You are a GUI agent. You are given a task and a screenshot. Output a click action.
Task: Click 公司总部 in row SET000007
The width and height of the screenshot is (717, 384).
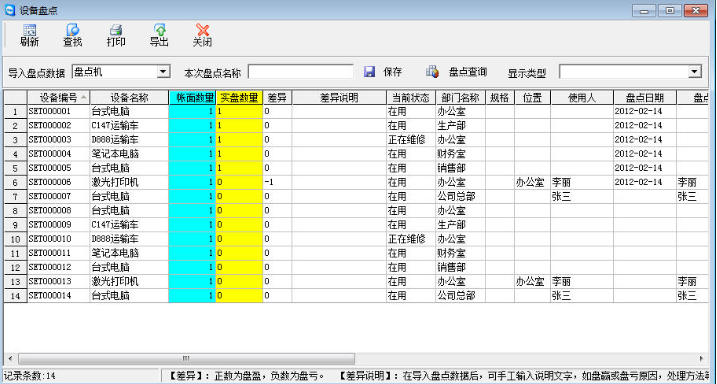[456, 197]
